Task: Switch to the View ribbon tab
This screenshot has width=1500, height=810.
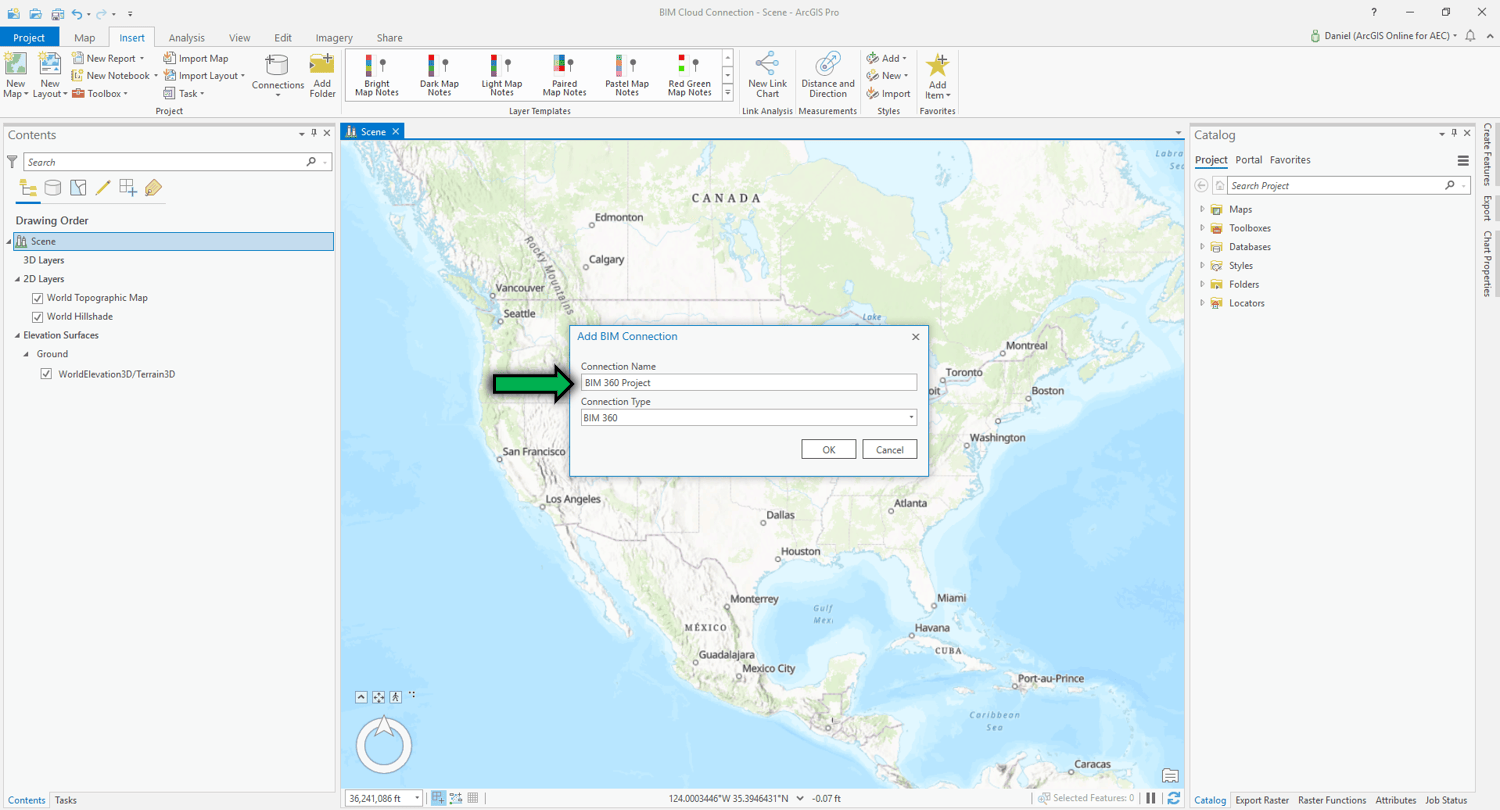Action: [240, 38]
